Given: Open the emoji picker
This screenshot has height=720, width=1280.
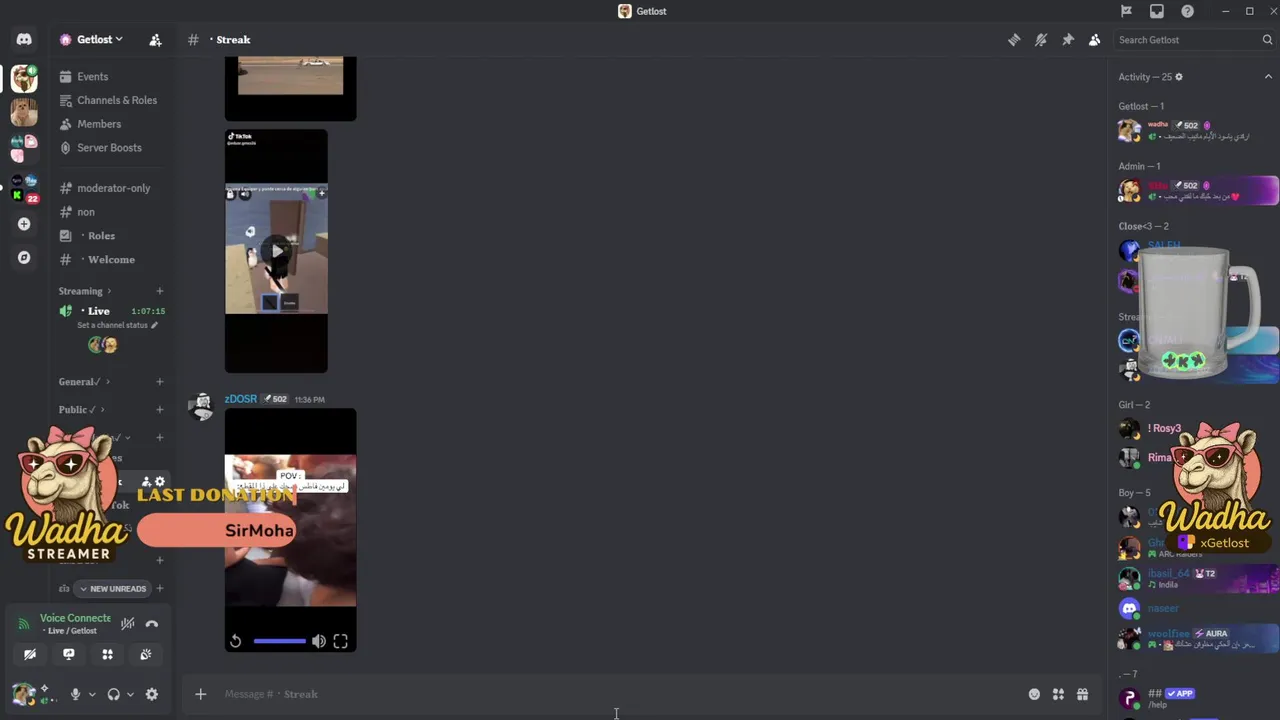Looking at the screenshot, I should coord(1034,694).
